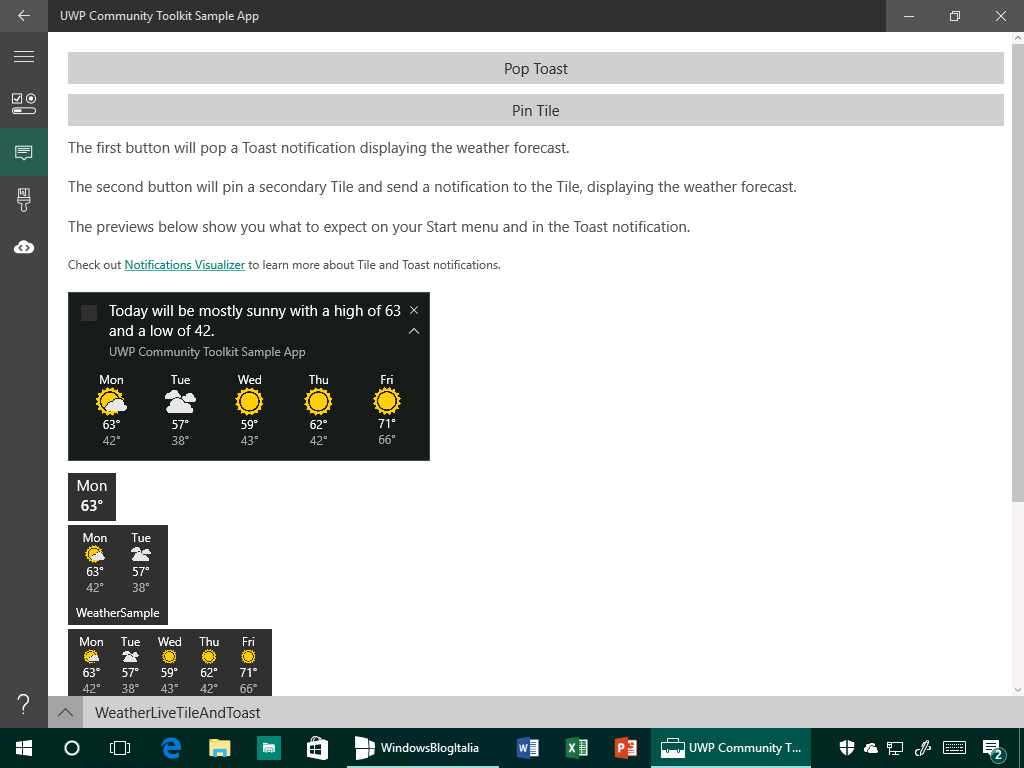Open the Brushes section paintbrush icon
1024x768 pixels.
point(24,200)
